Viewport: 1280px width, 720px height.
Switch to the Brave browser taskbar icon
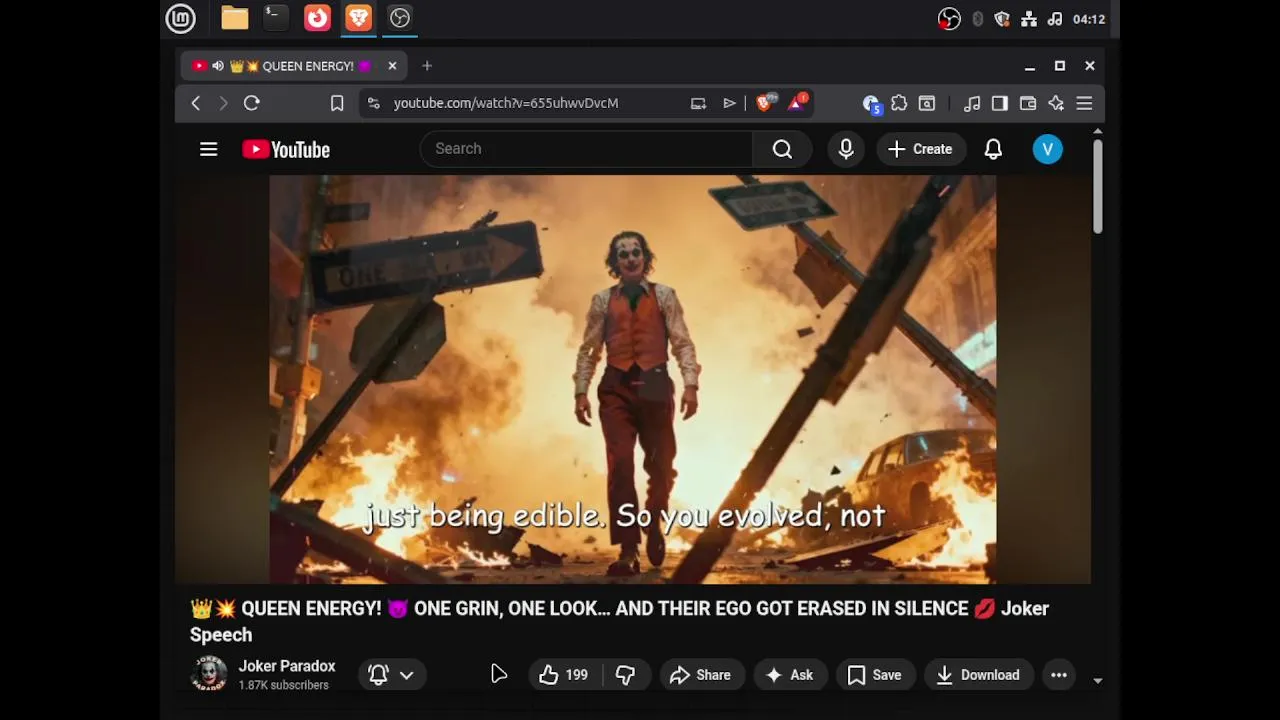[358, 18]
